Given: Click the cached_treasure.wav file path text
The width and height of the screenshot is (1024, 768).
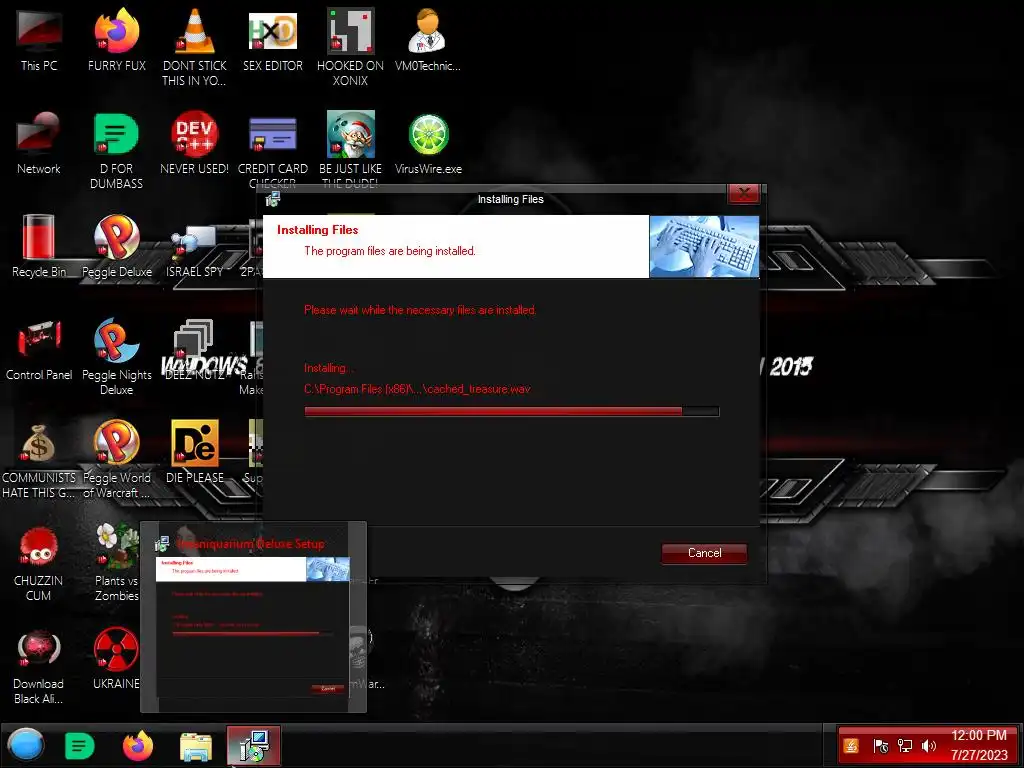Looking at the screenshot, I should tap(417, 389).
